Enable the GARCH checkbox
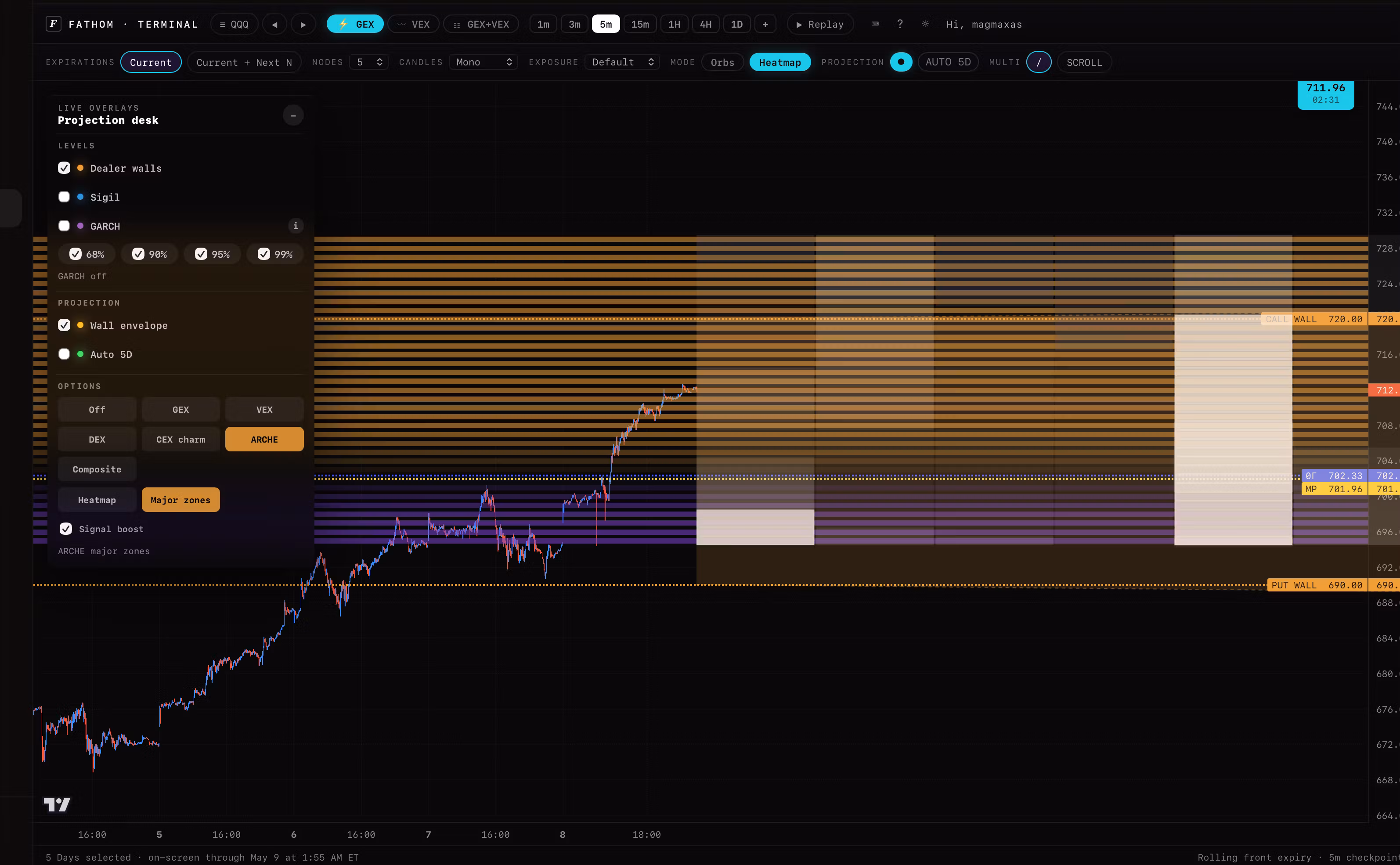The image size is (1400, 865). coord(64,226)
